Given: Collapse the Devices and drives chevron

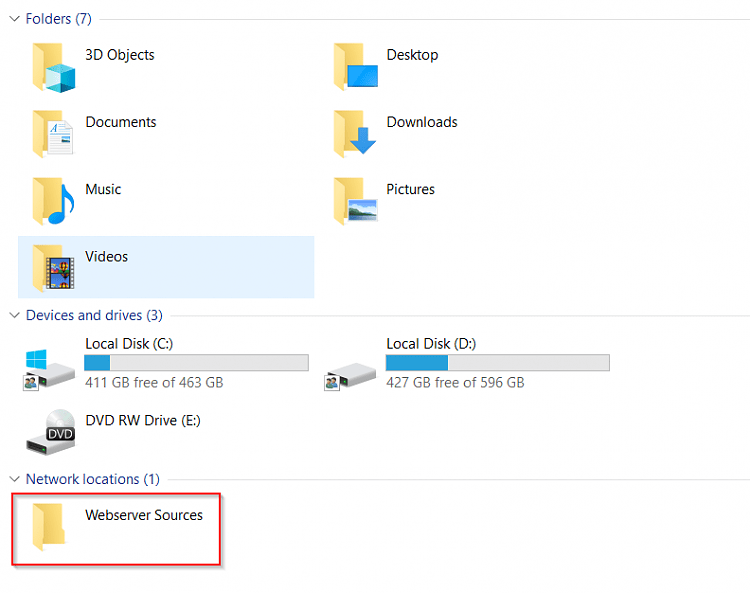Looking at the screenshot, I should [x=15, y=315].
